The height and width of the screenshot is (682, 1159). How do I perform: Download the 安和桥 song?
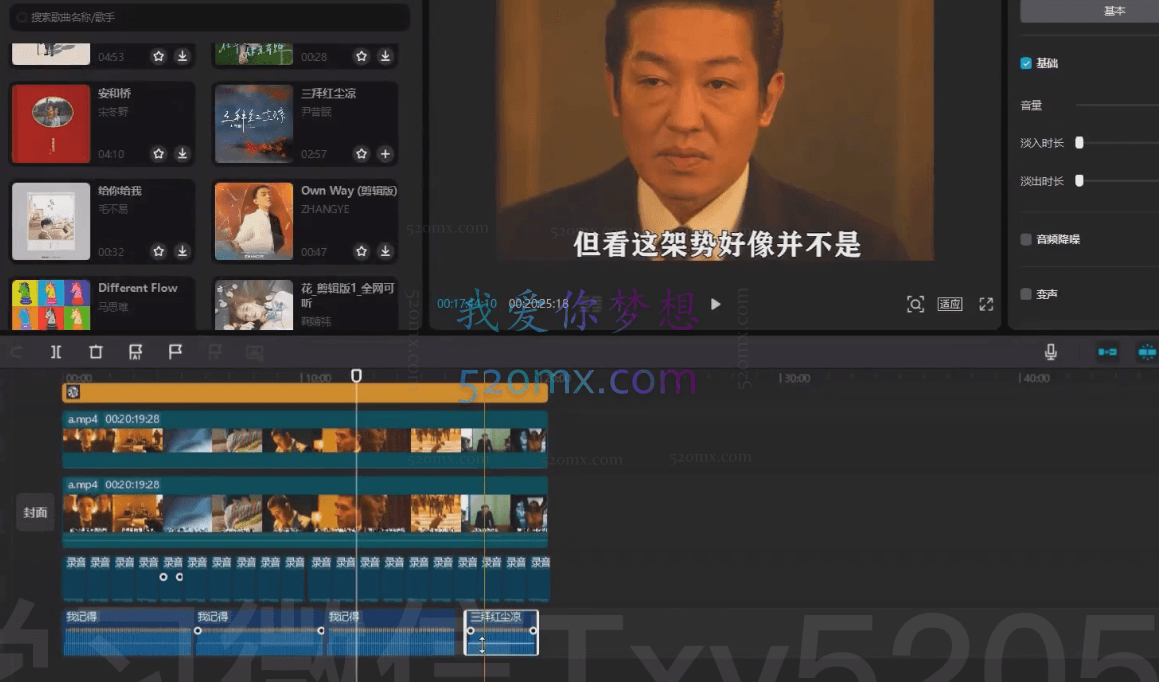click(x=182, y=154)
